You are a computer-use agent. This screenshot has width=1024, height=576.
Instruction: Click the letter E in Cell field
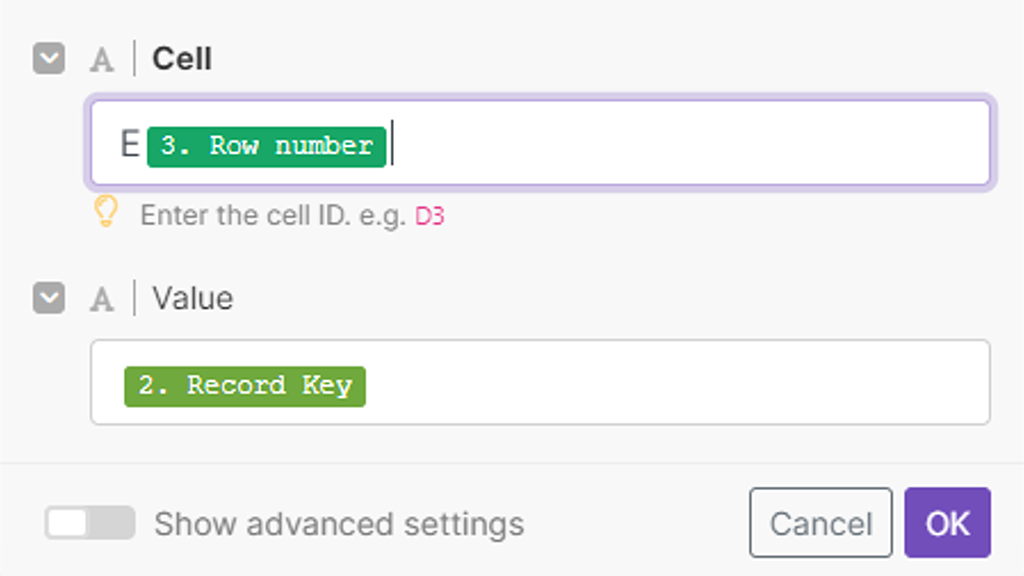pyautogui.click(x=130, y=144)
